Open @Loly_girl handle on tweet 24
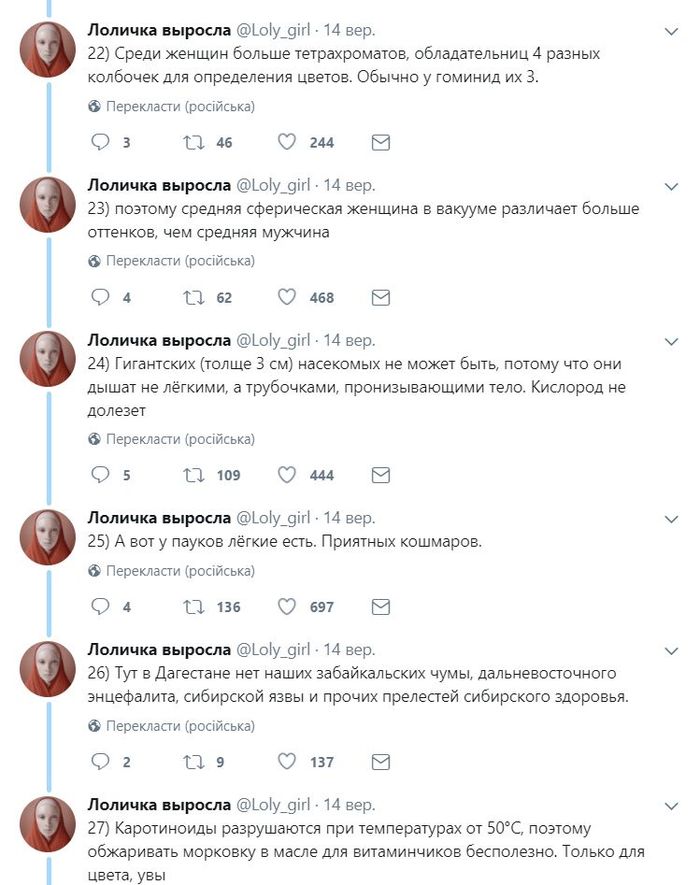Screen dimensions: 700x885 pos(273,339)
